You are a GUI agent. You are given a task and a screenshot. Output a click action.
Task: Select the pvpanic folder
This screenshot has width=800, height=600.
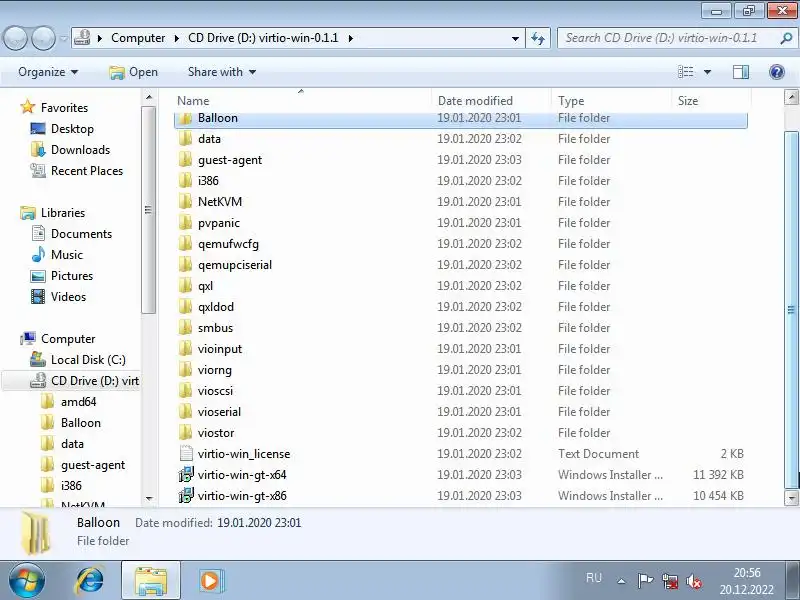[461, 222]
